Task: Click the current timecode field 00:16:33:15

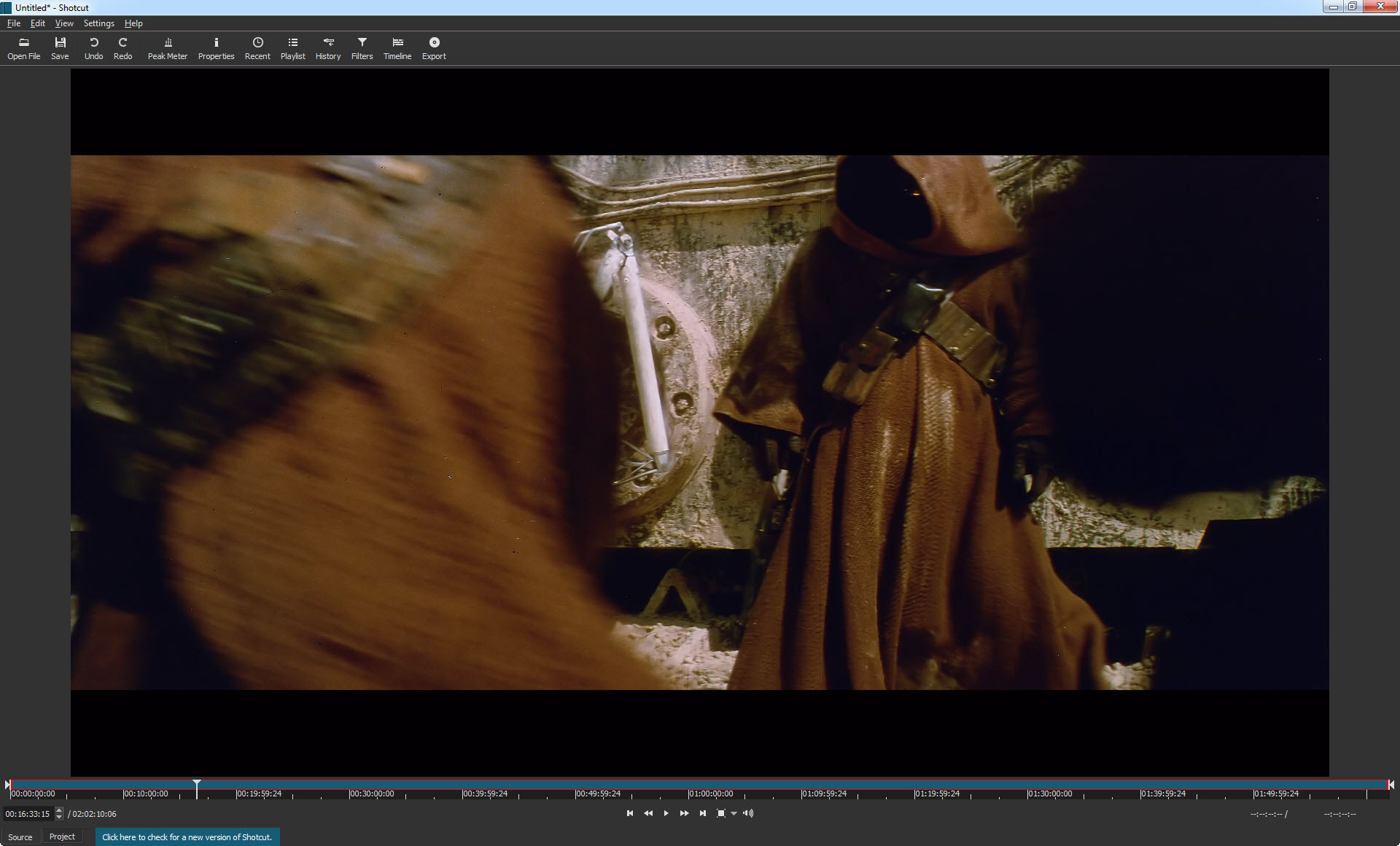Action: click(28, 814)
